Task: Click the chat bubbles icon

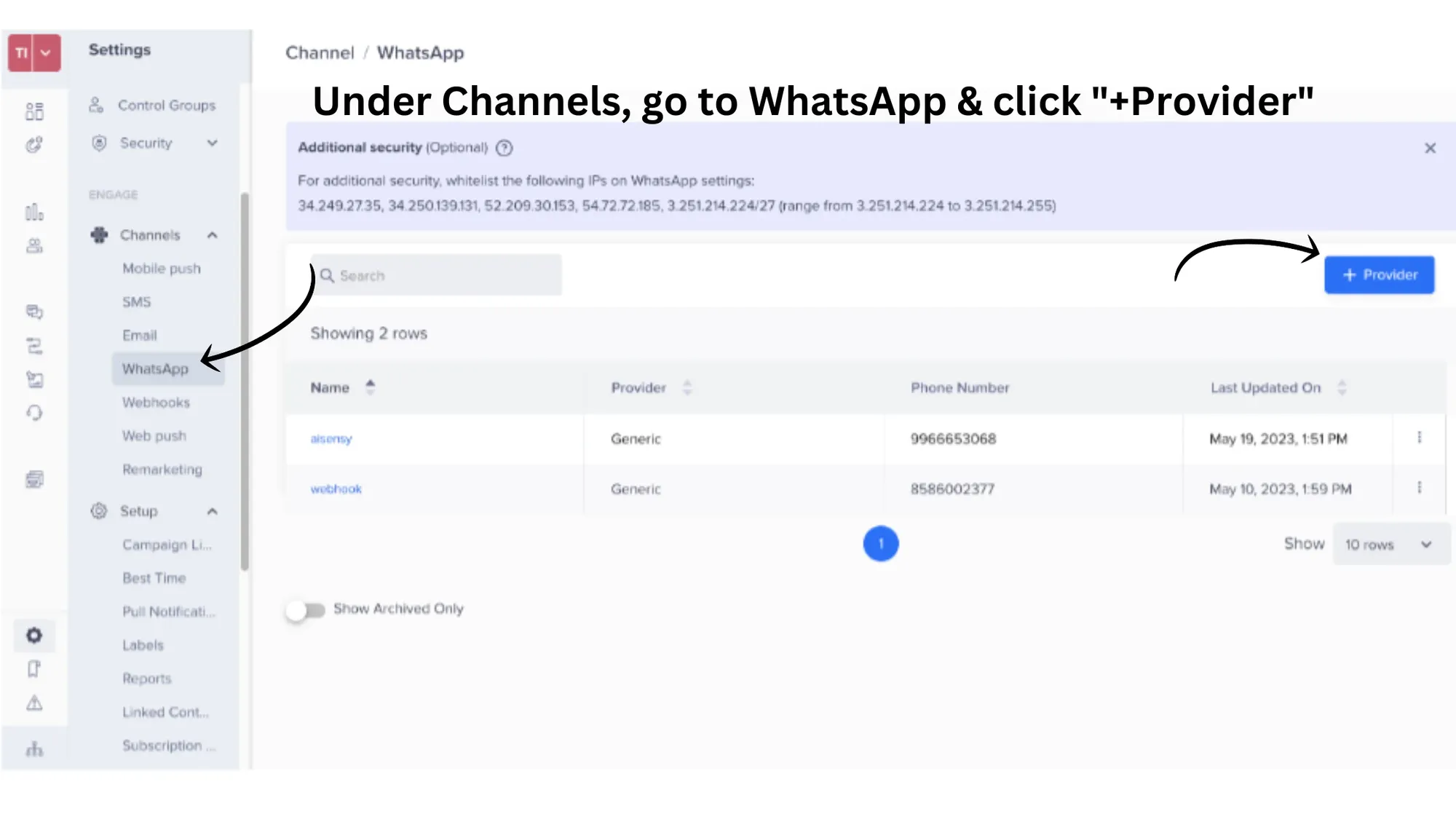Action: (34, 312)
